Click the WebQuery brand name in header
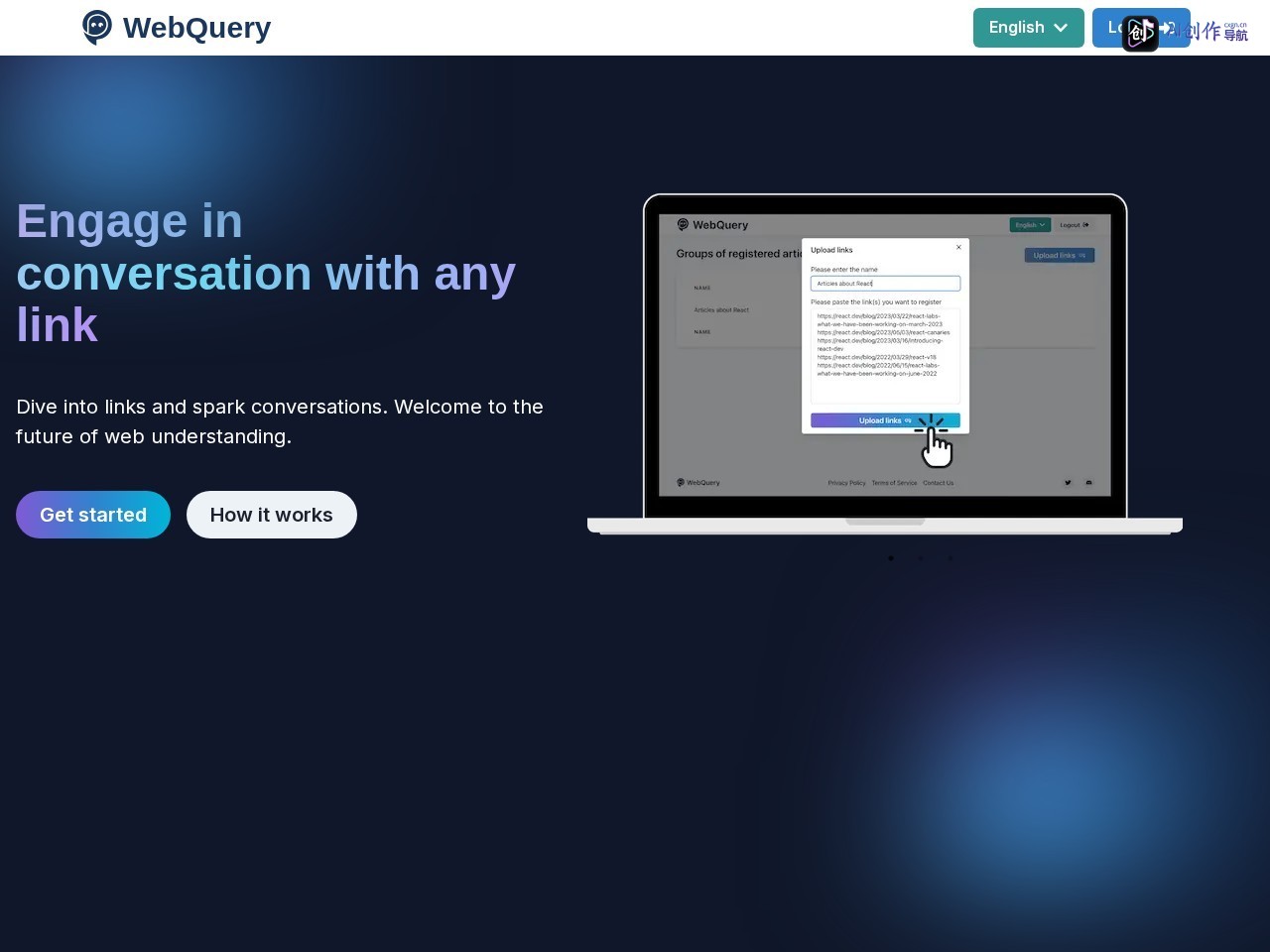 coord(196,28)
